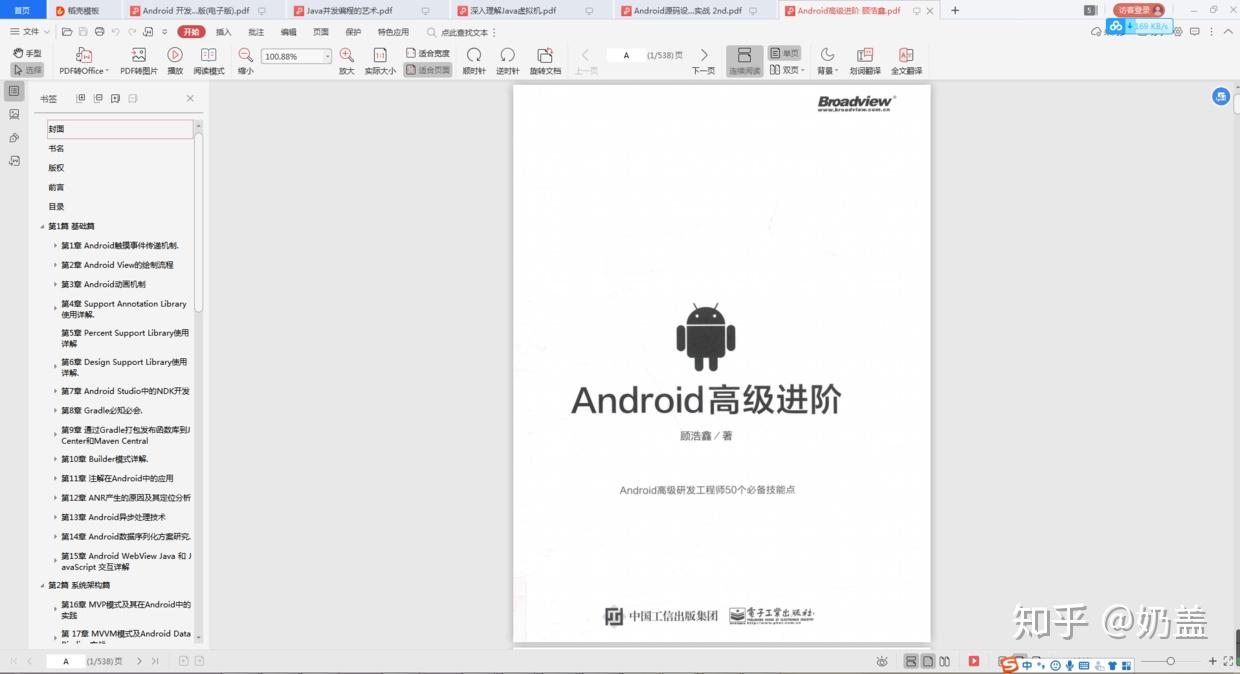The height and width of the screenshot is (674, 1240).
Task: Add a new bookmark in the 书签 panel
Action: pos(115,98)
